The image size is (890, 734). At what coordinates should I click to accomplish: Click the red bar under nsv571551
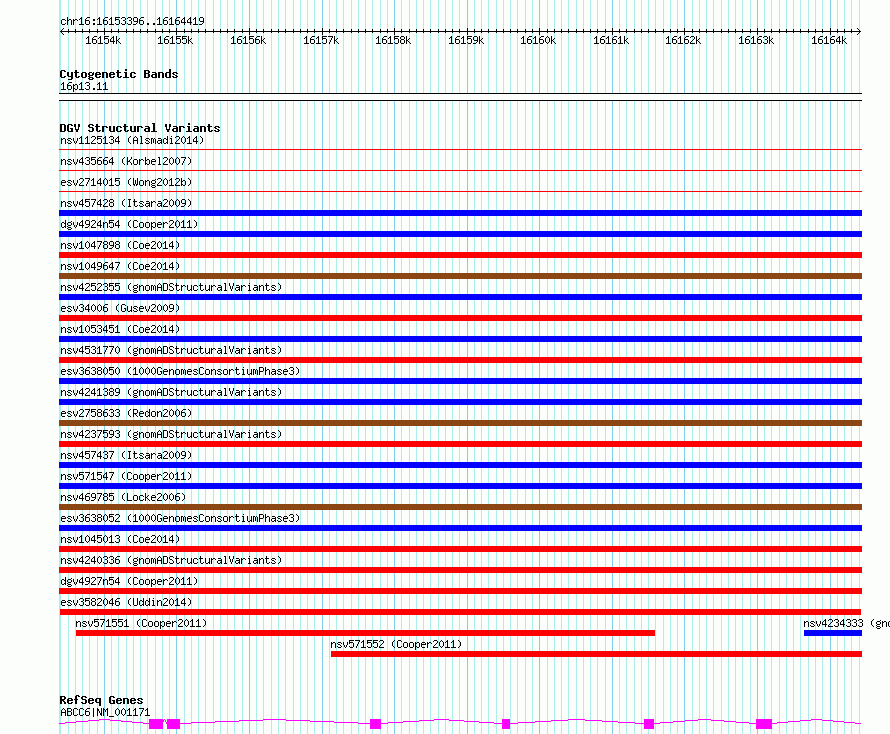365,633
